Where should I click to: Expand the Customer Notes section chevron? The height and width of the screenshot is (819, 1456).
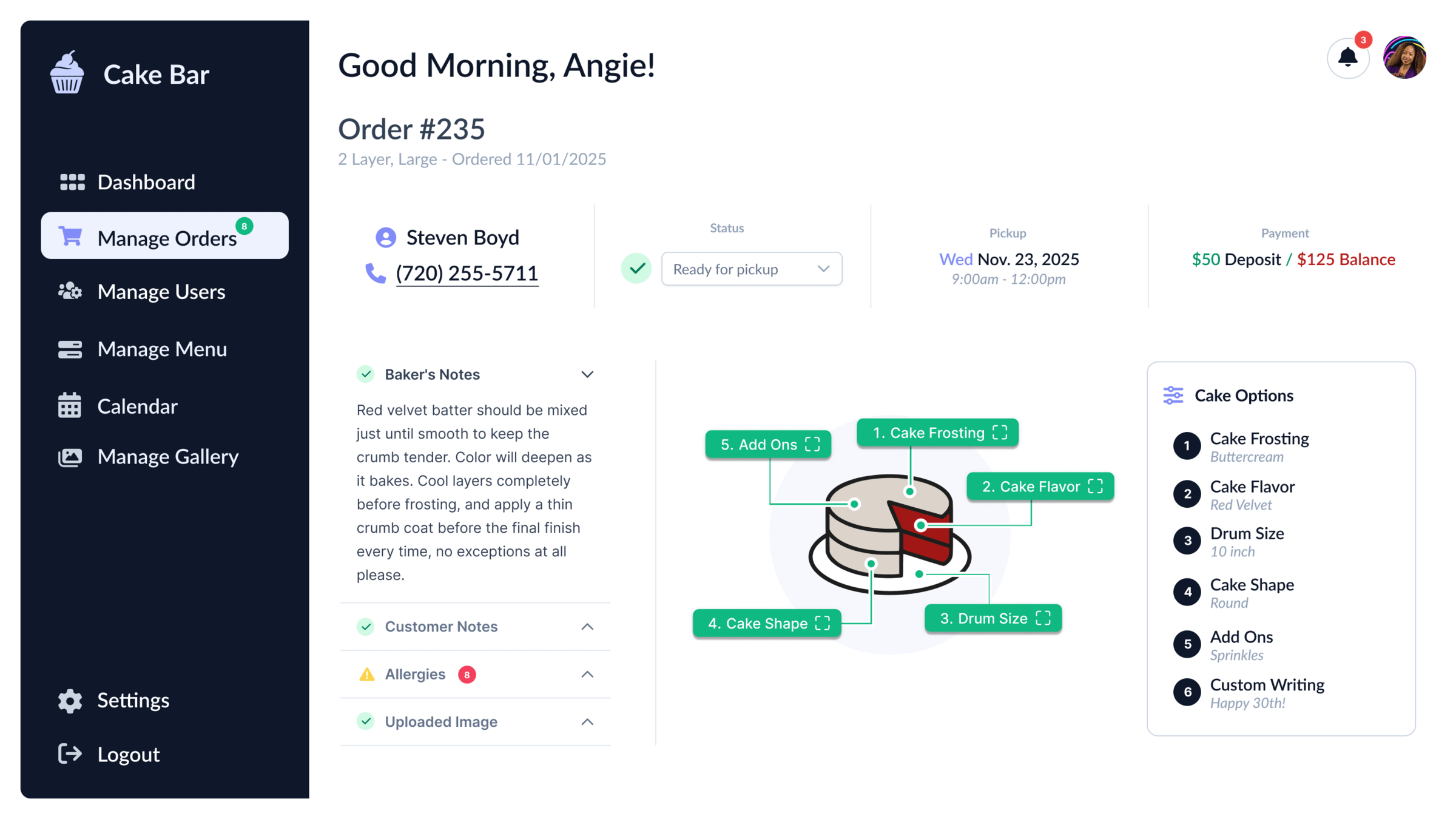click(587, 627)
